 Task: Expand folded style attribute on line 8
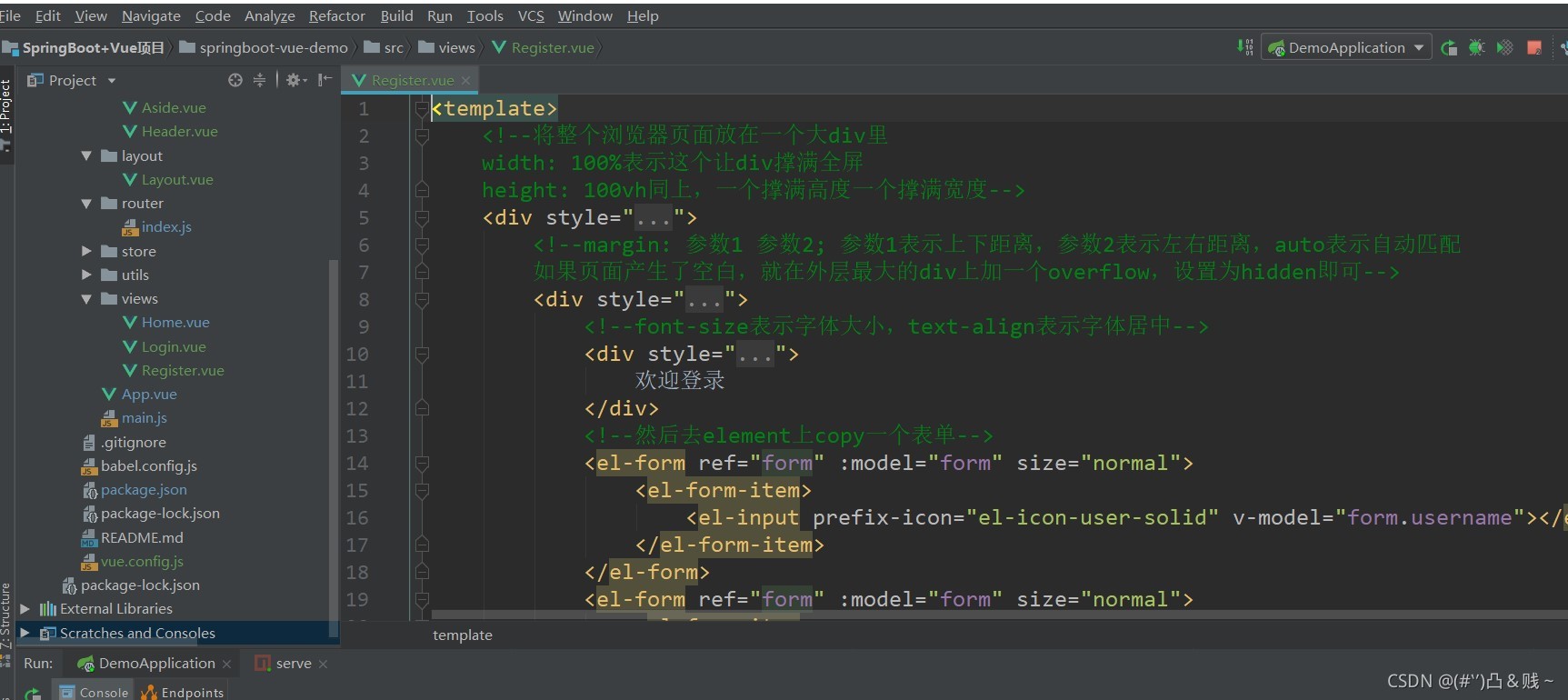(x=704, y=300)
